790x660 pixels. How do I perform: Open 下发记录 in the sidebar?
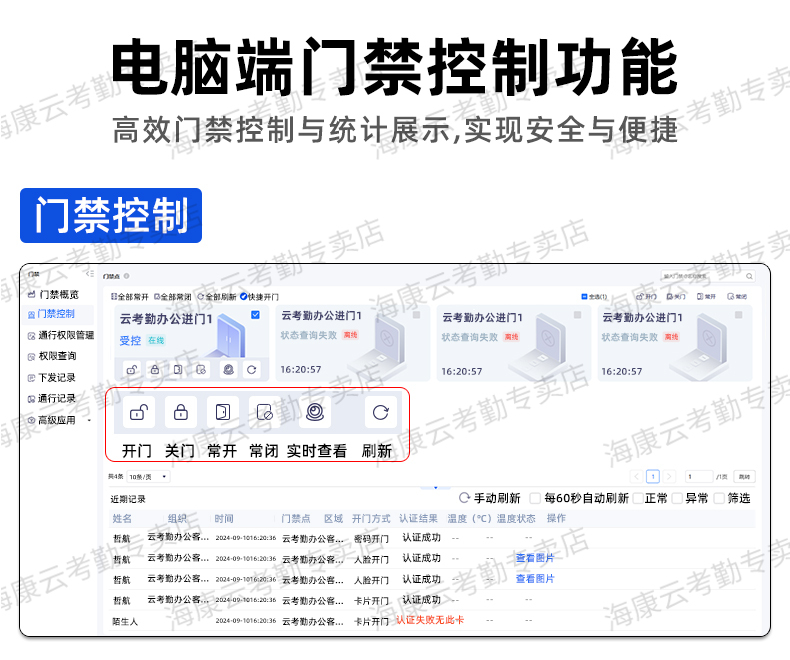point(51,377)
